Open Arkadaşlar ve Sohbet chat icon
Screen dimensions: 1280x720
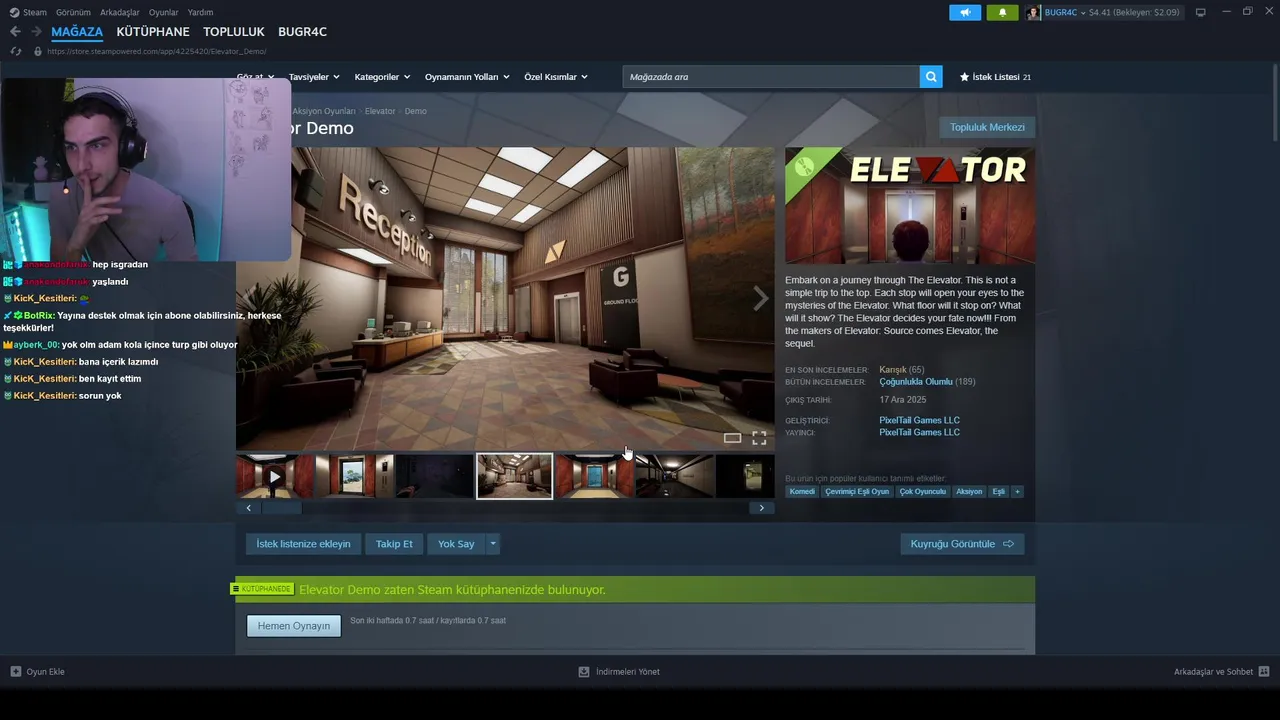click(x=1264, y=672)
